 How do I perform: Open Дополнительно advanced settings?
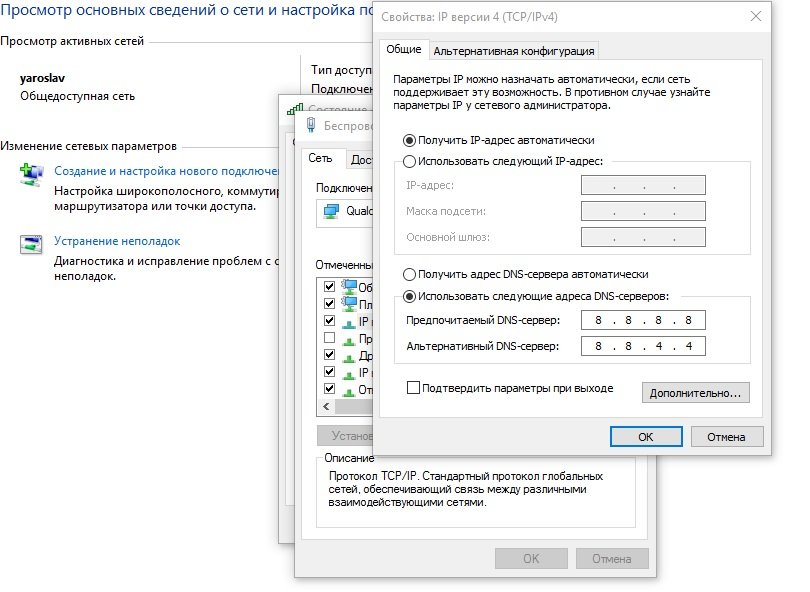coord(695,393)
